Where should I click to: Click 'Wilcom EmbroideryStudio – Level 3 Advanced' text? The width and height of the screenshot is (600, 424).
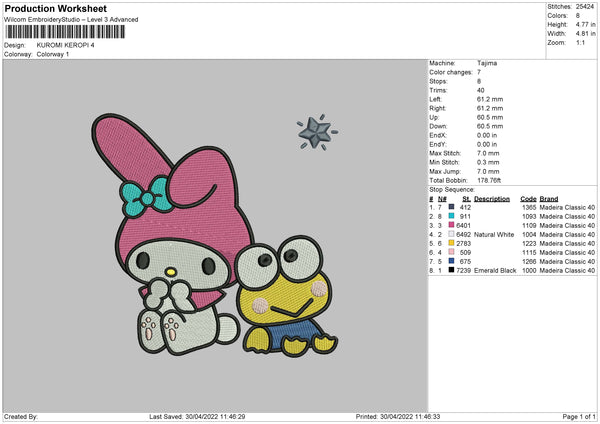pyautogui.click(x=71, y=20)
